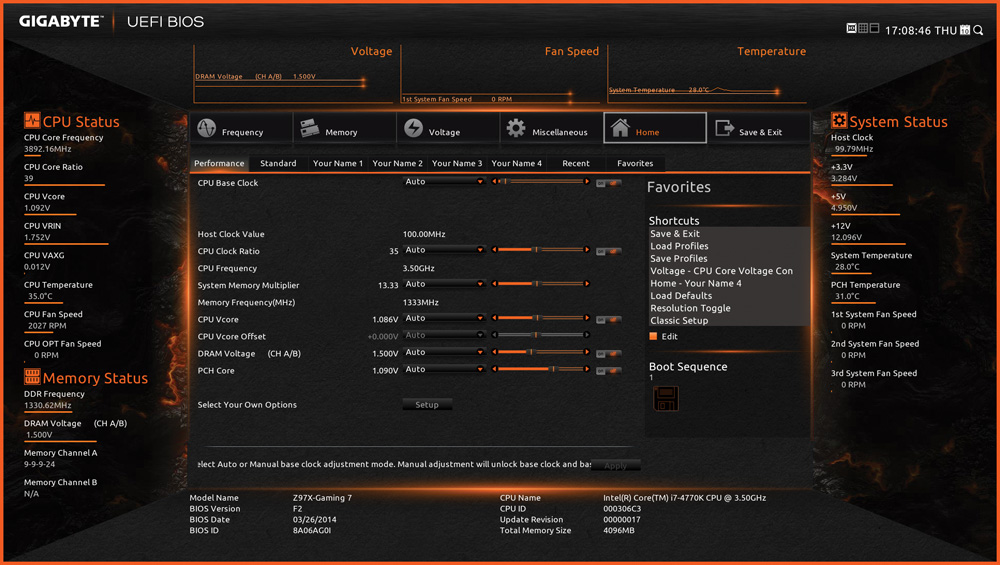Open the Memory section RAM icon

click(310, 128)
